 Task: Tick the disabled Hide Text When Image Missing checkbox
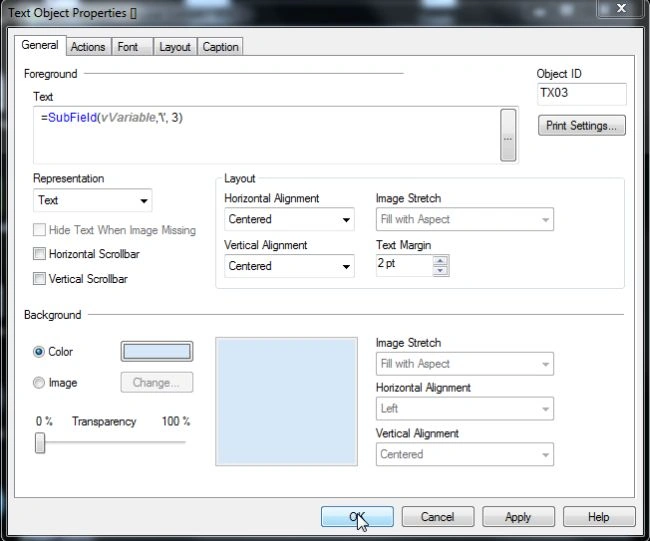pyautogui.click(x=39, y=230)
